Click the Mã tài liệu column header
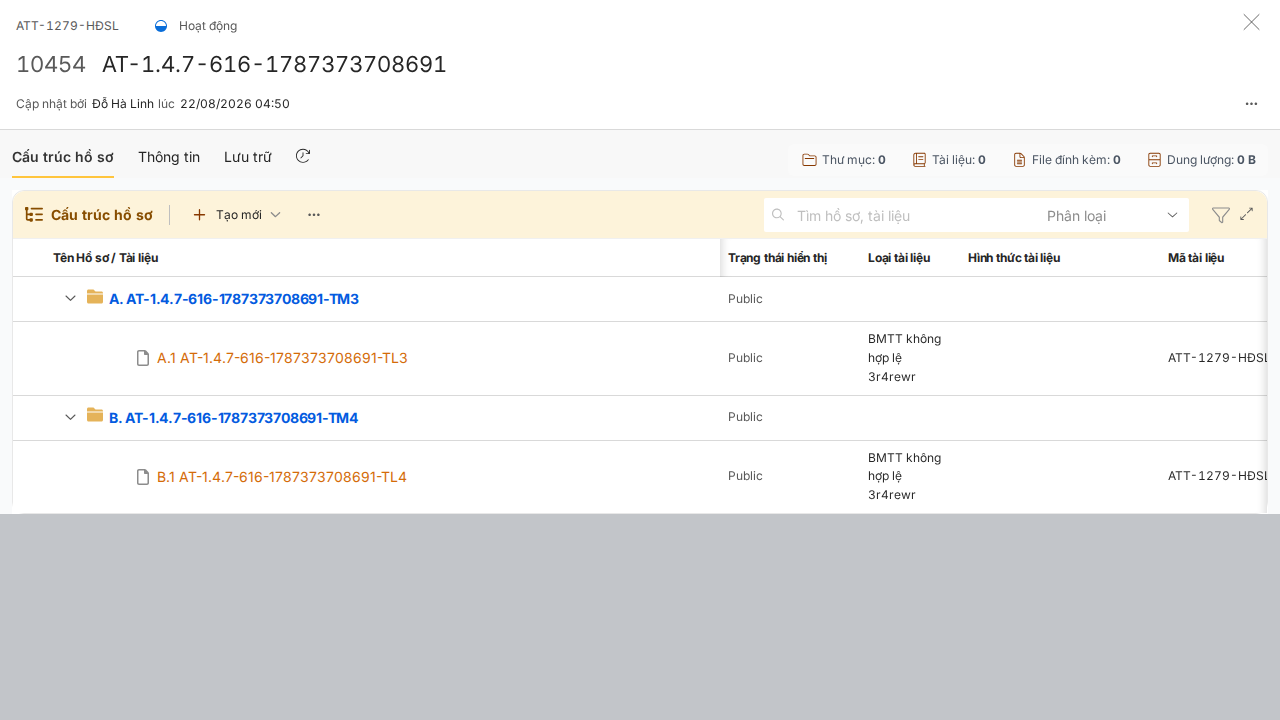The width and height of the screenshot is (1280, 720). pos(1196,258)
